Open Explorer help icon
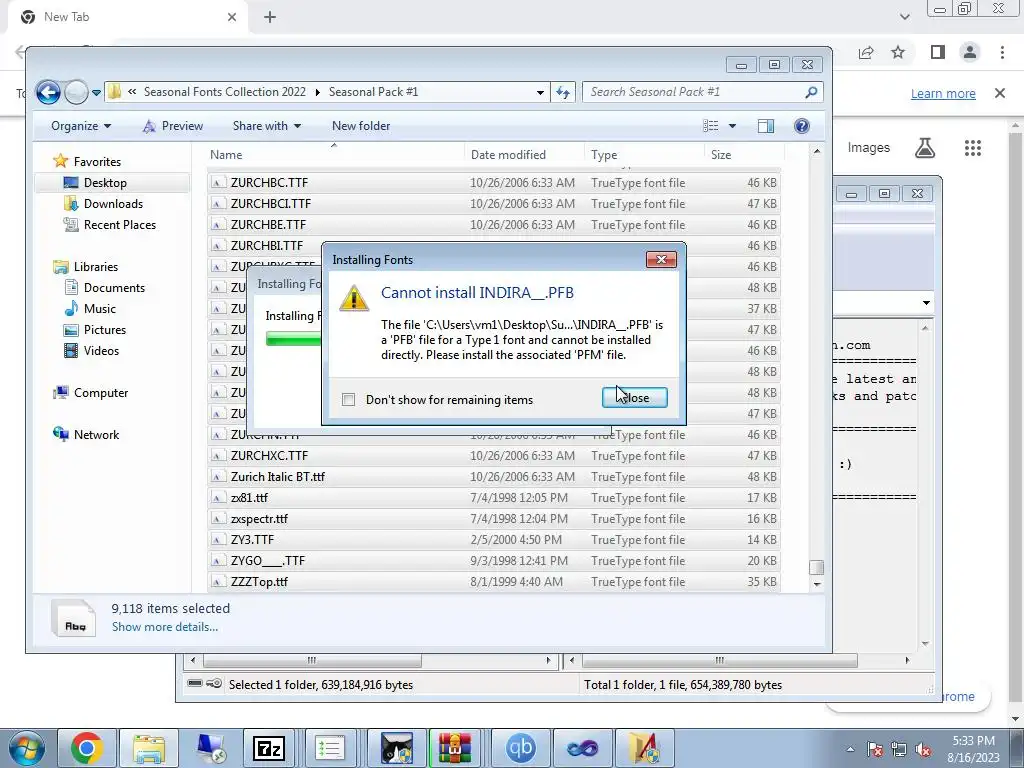This screenshot has height=768, width=1024. click(x=801, y=126)
